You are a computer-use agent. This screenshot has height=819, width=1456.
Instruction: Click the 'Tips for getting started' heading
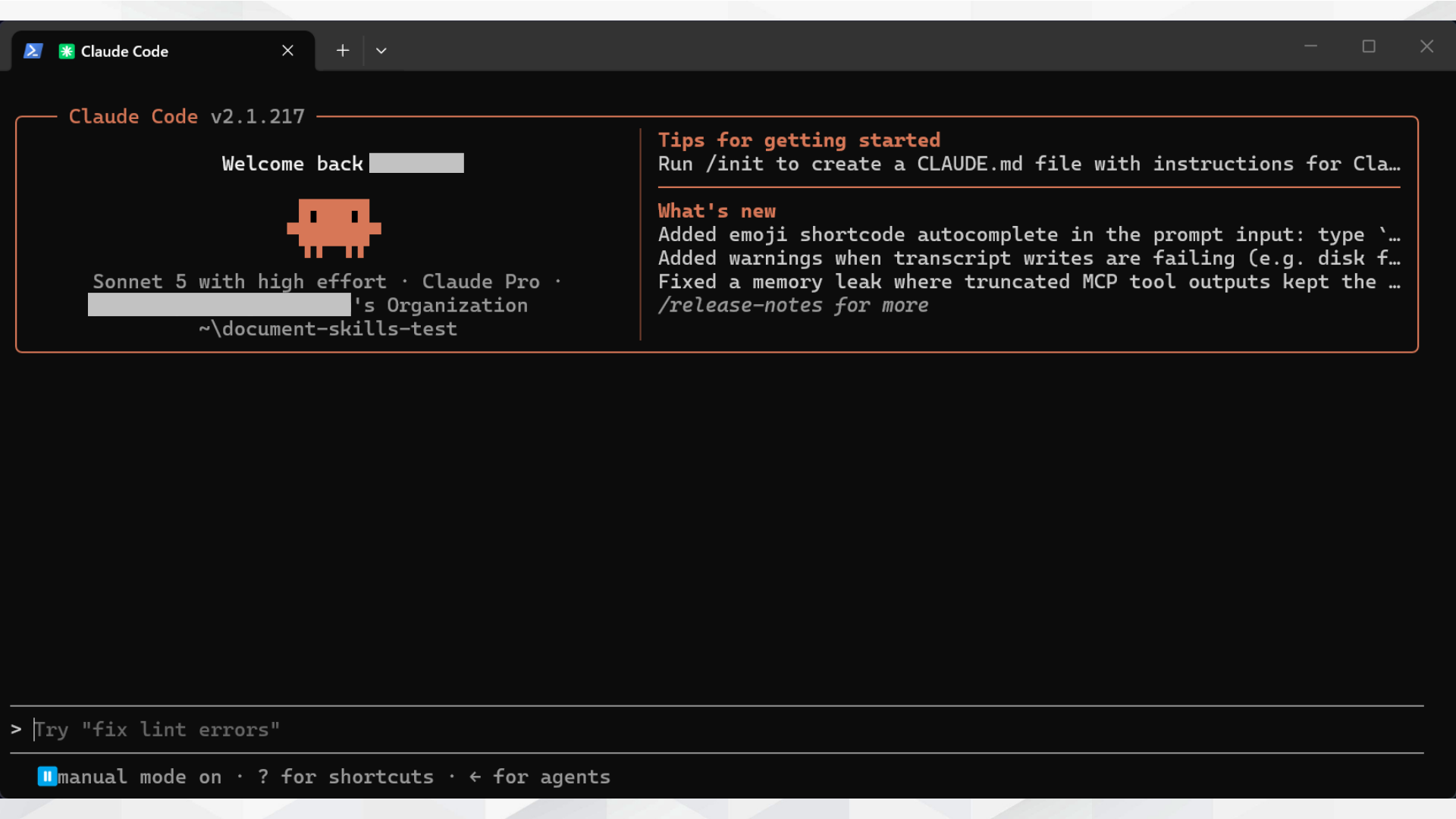799,140
